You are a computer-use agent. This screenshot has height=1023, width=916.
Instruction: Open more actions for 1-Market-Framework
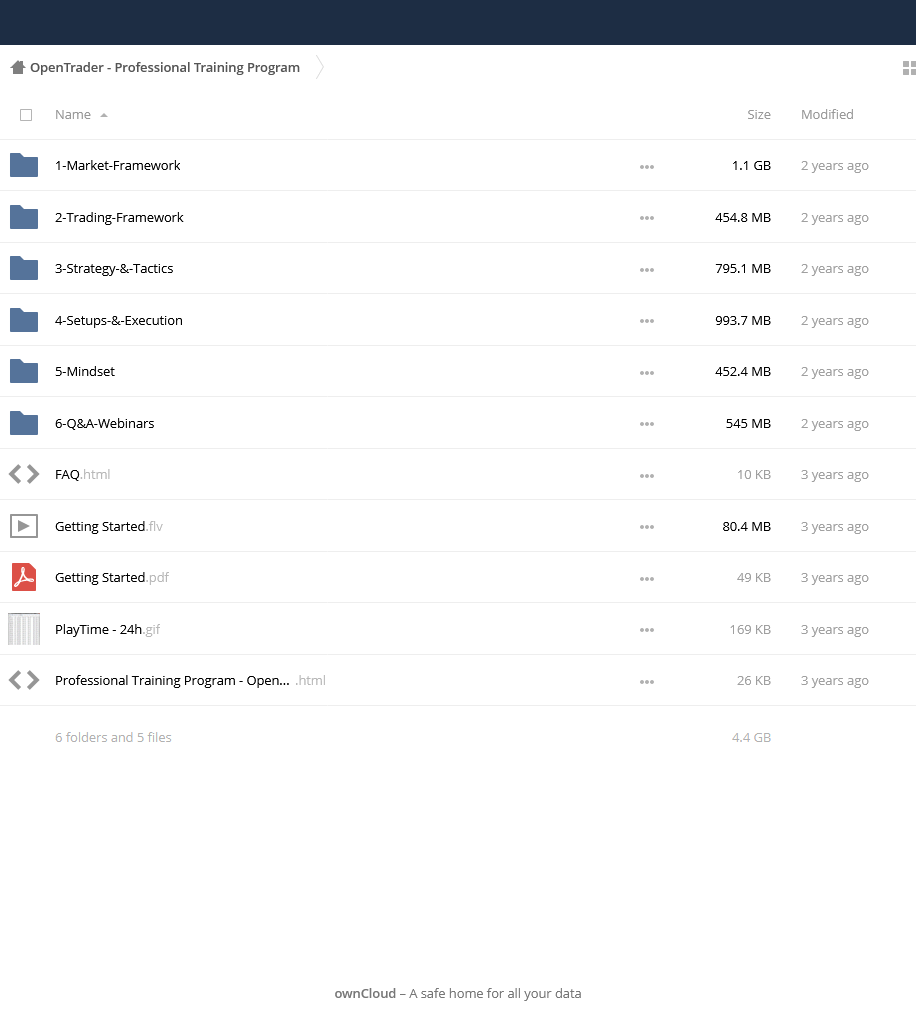[x=647, y=166]
